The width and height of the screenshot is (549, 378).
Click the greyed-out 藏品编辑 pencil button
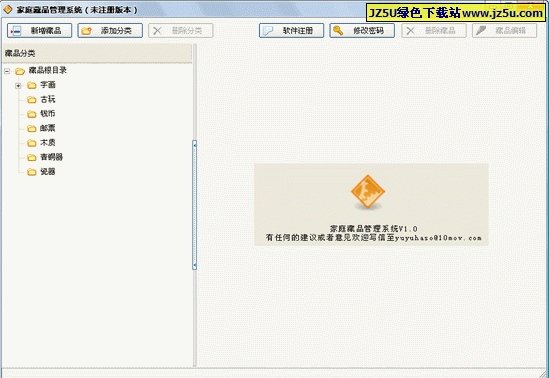(x=504, y=31)
